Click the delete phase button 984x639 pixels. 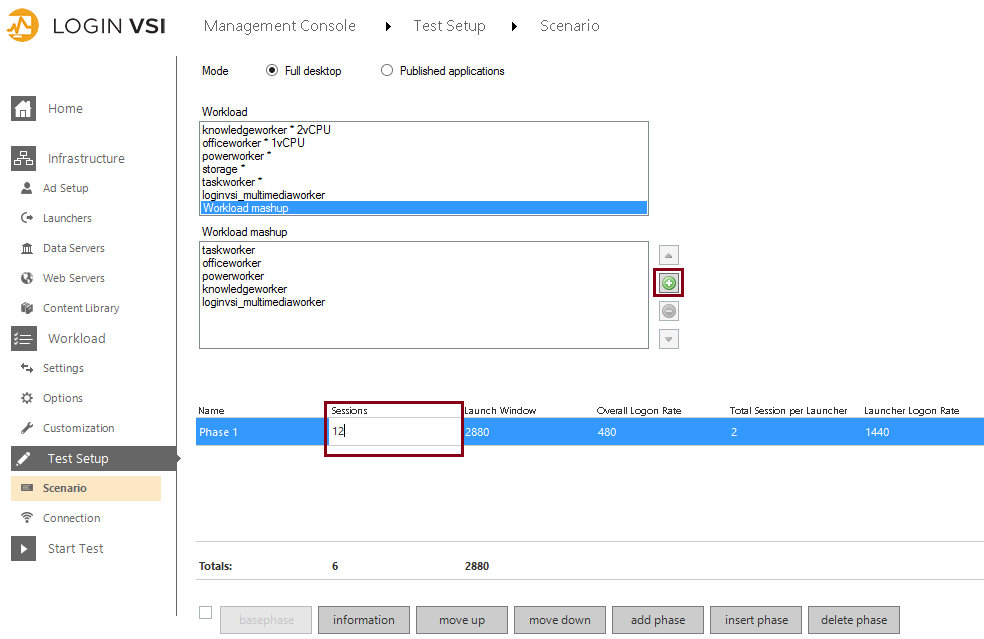(854, 620)
